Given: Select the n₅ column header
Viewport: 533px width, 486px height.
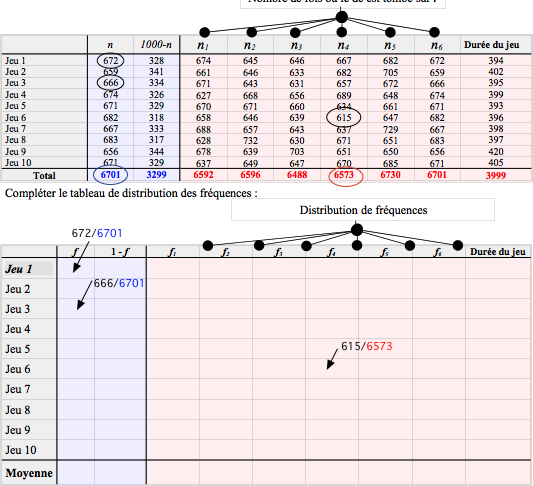Looking at the screenshot, I should 390,45.
